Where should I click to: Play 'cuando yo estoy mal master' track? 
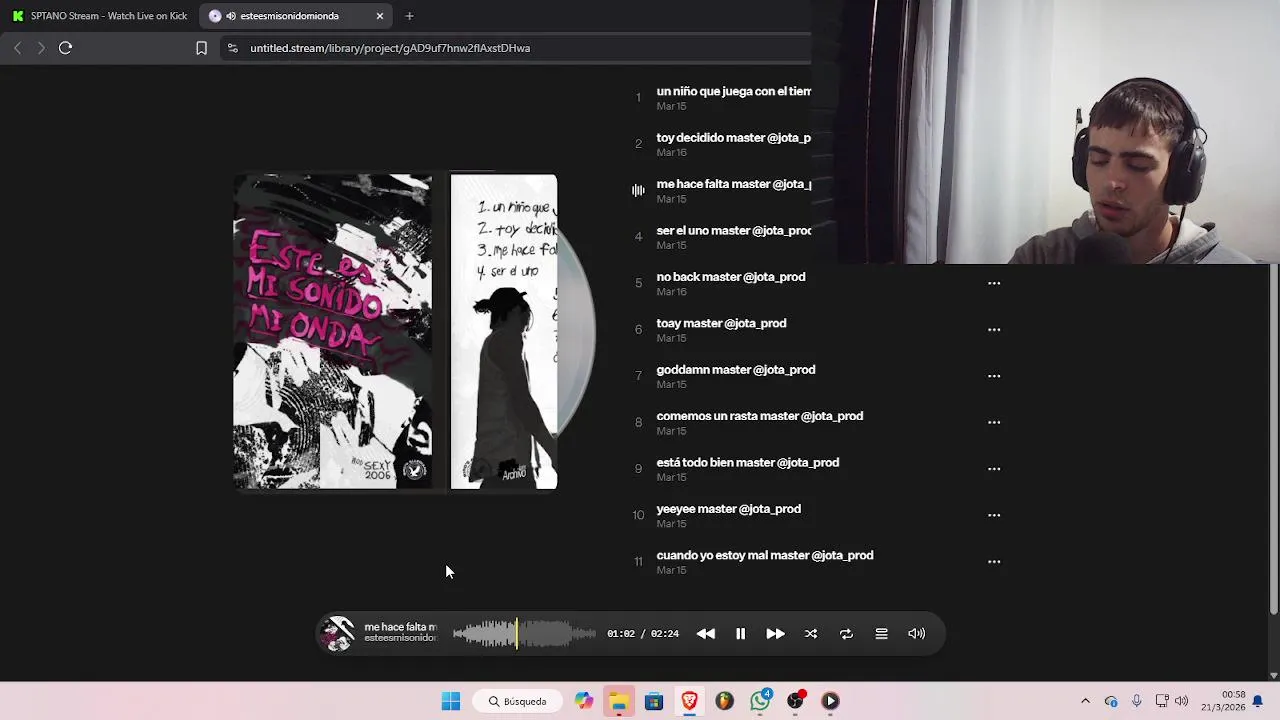(765, 556)
